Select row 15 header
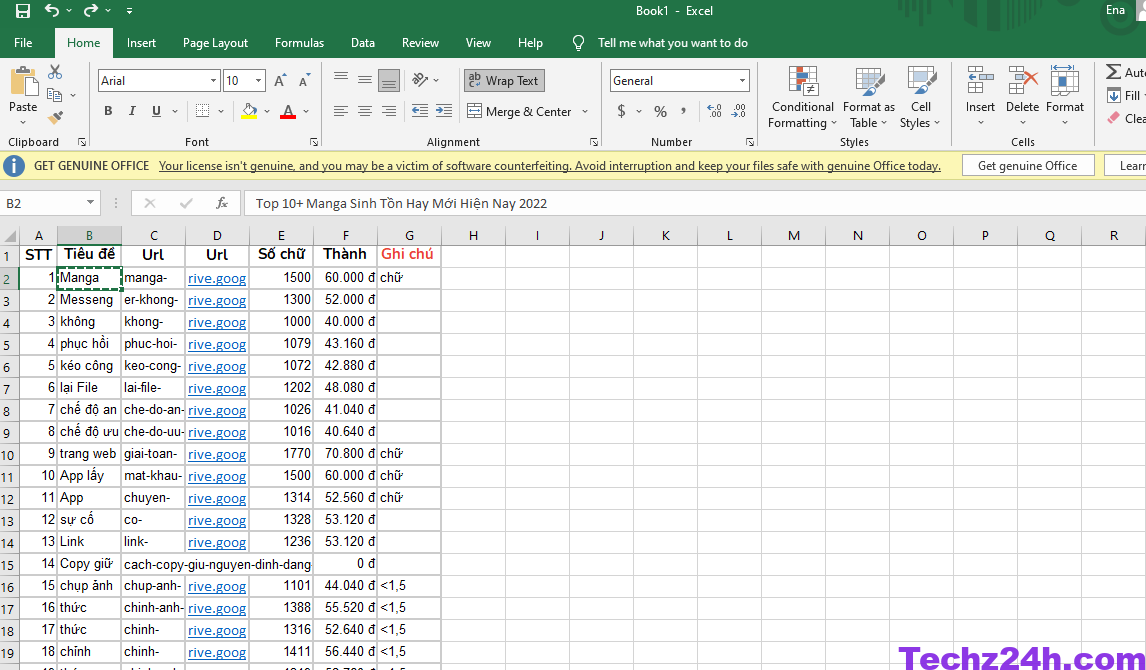Screen dimensions: 1146x670 click(x=9, y=565)
